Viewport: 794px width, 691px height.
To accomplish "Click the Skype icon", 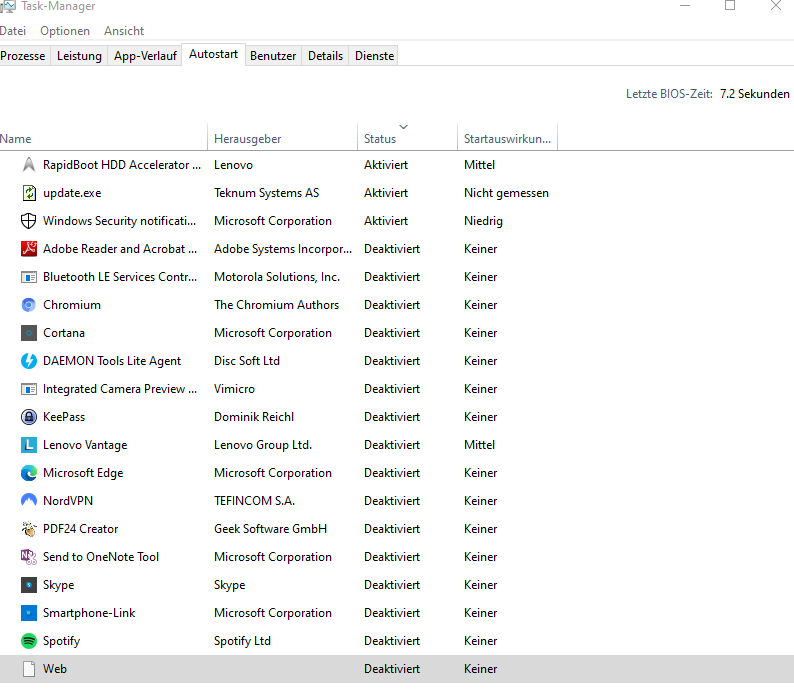I will (29, 585).
